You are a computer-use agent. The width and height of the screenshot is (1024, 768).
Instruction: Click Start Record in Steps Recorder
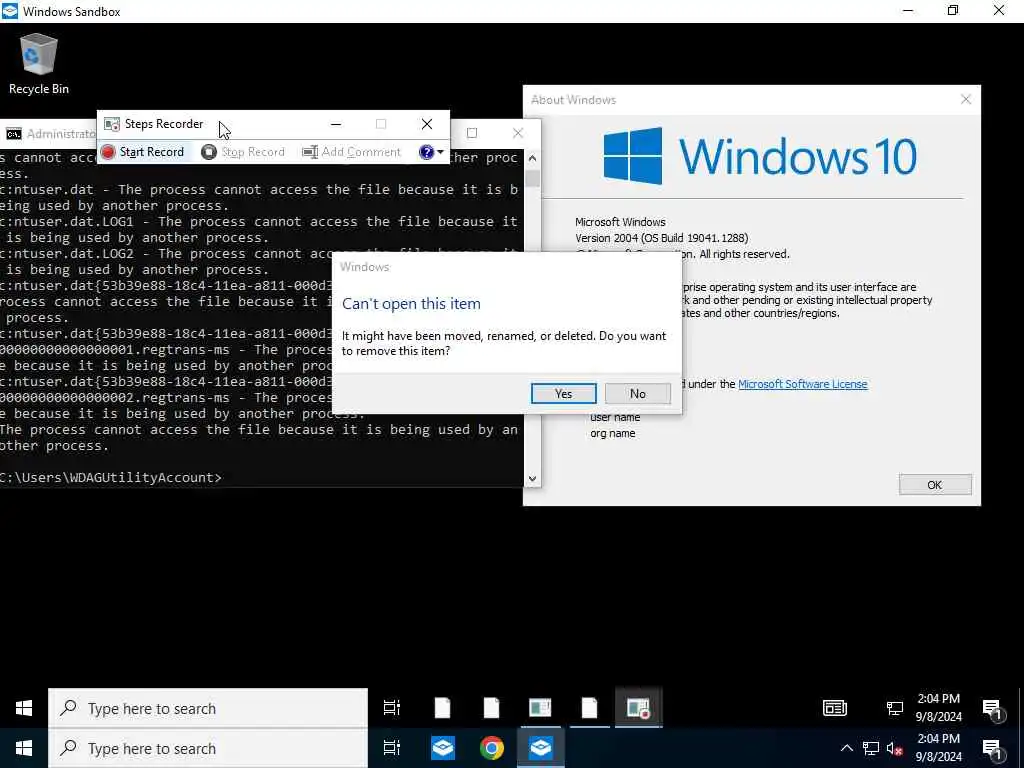142,152
